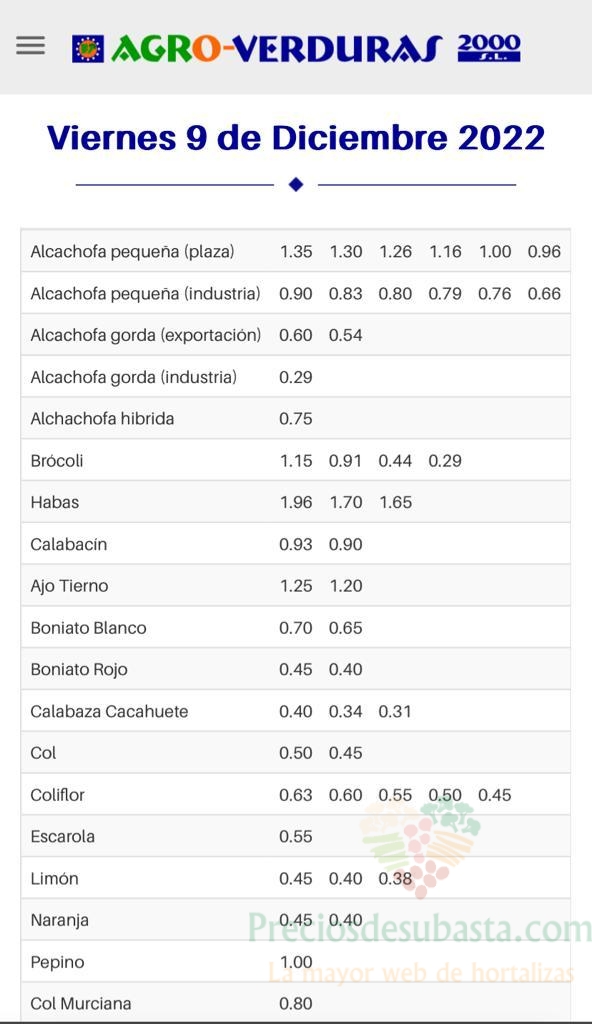Click the EU flag emblem icon

(88, 49)
